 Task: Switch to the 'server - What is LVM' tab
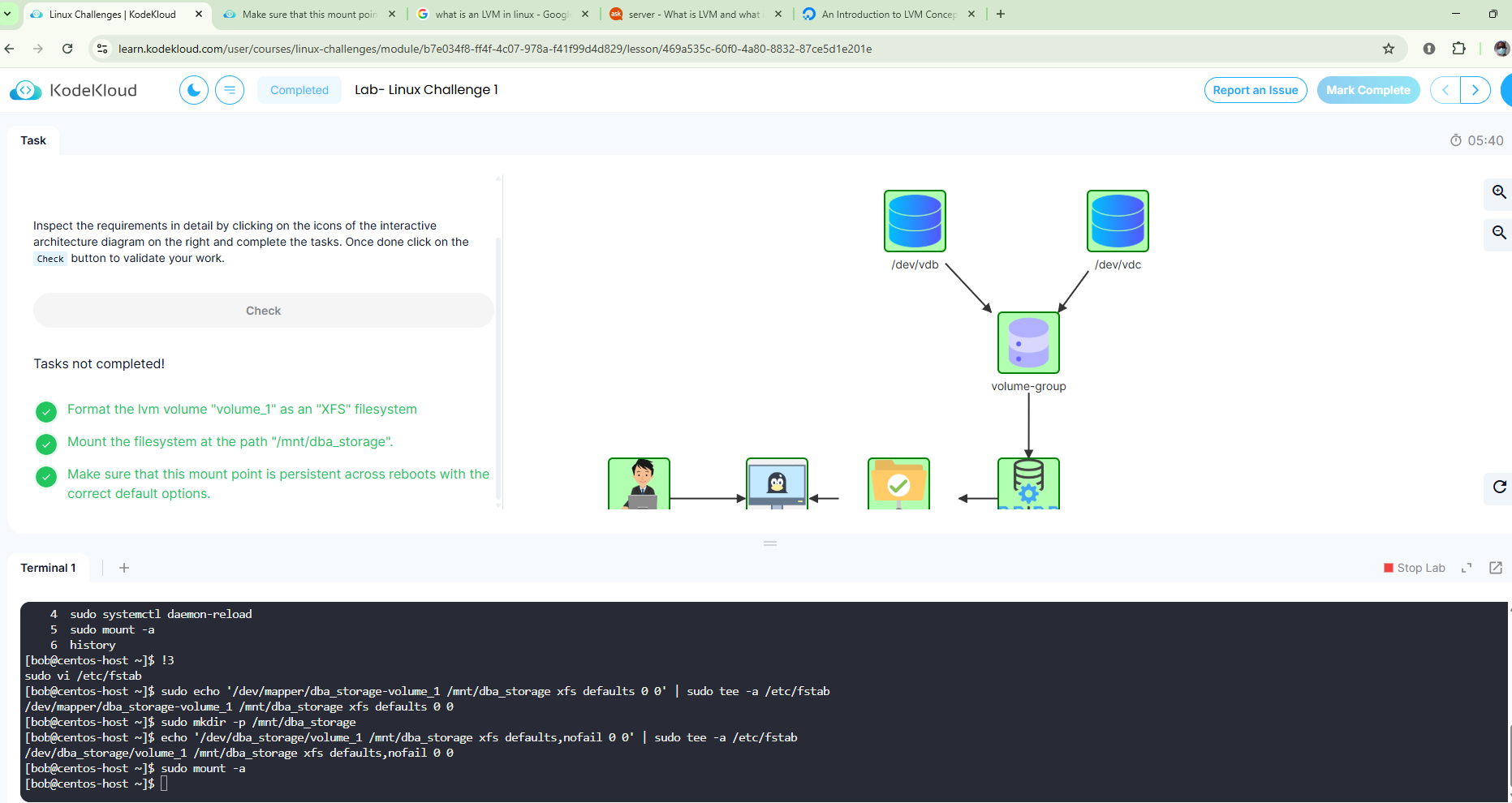(696, 14)
